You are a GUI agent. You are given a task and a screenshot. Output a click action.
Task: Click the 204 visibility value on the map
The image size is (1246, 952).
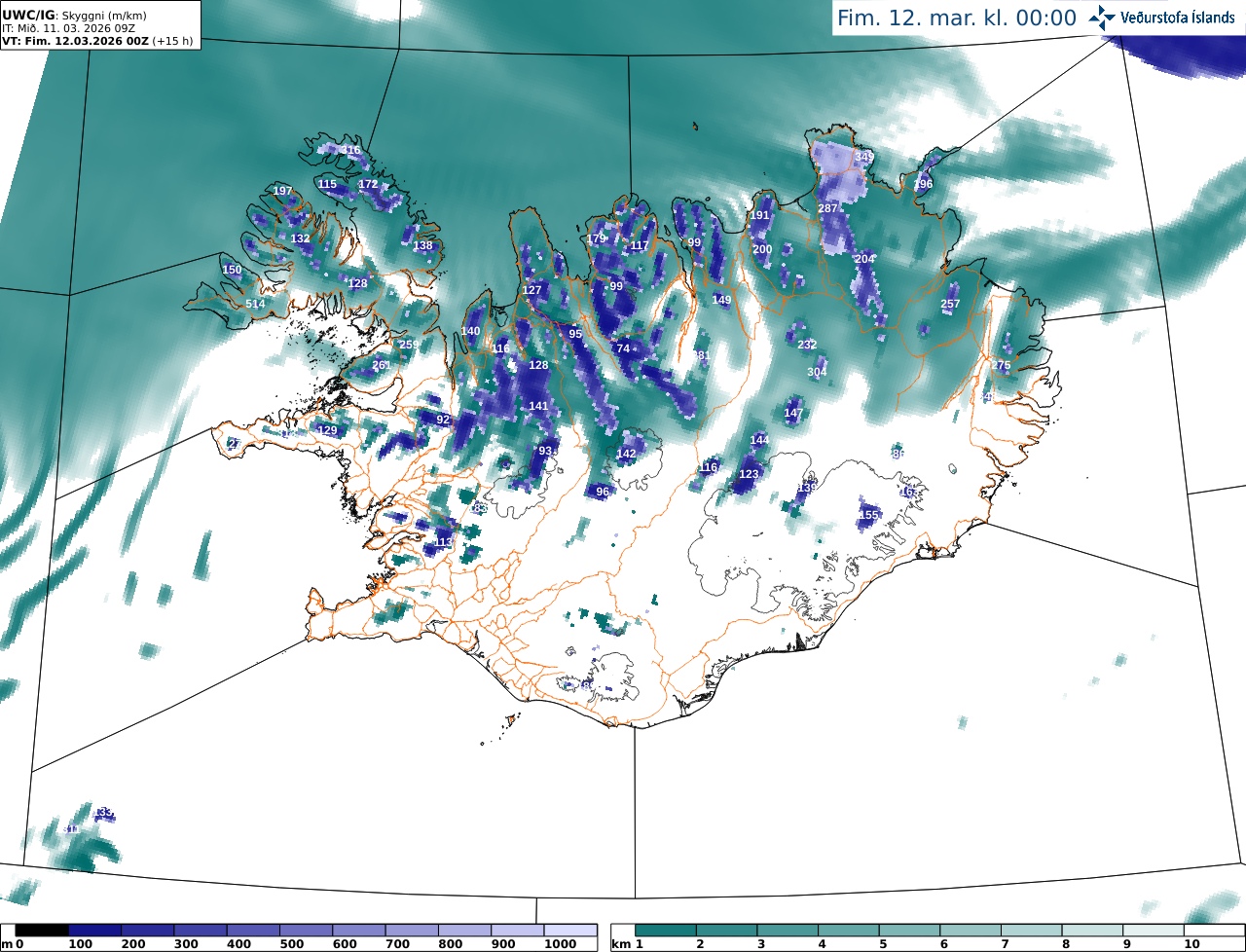[x=864, y=259]
